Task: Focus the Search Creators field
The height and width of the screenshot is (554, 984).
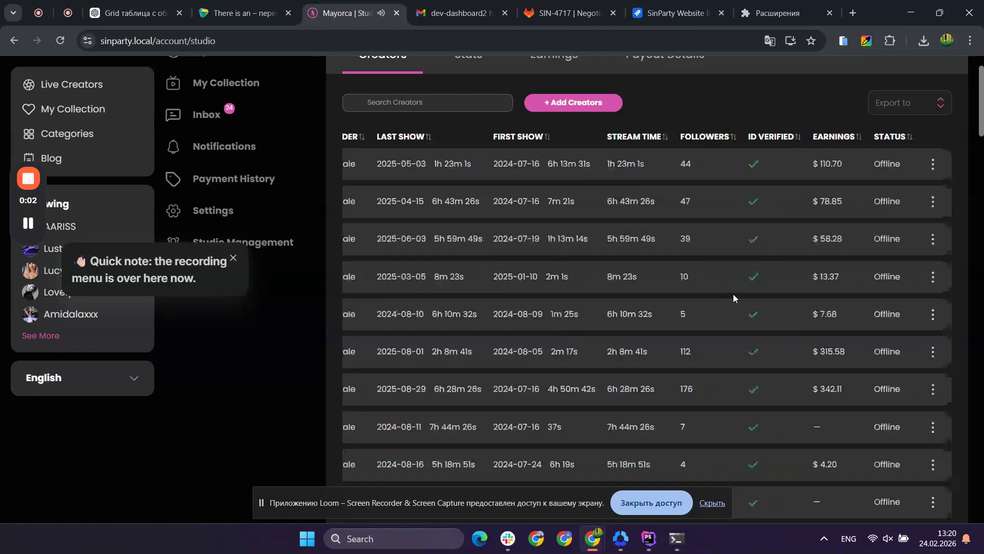Action: (x=427, y=102)
